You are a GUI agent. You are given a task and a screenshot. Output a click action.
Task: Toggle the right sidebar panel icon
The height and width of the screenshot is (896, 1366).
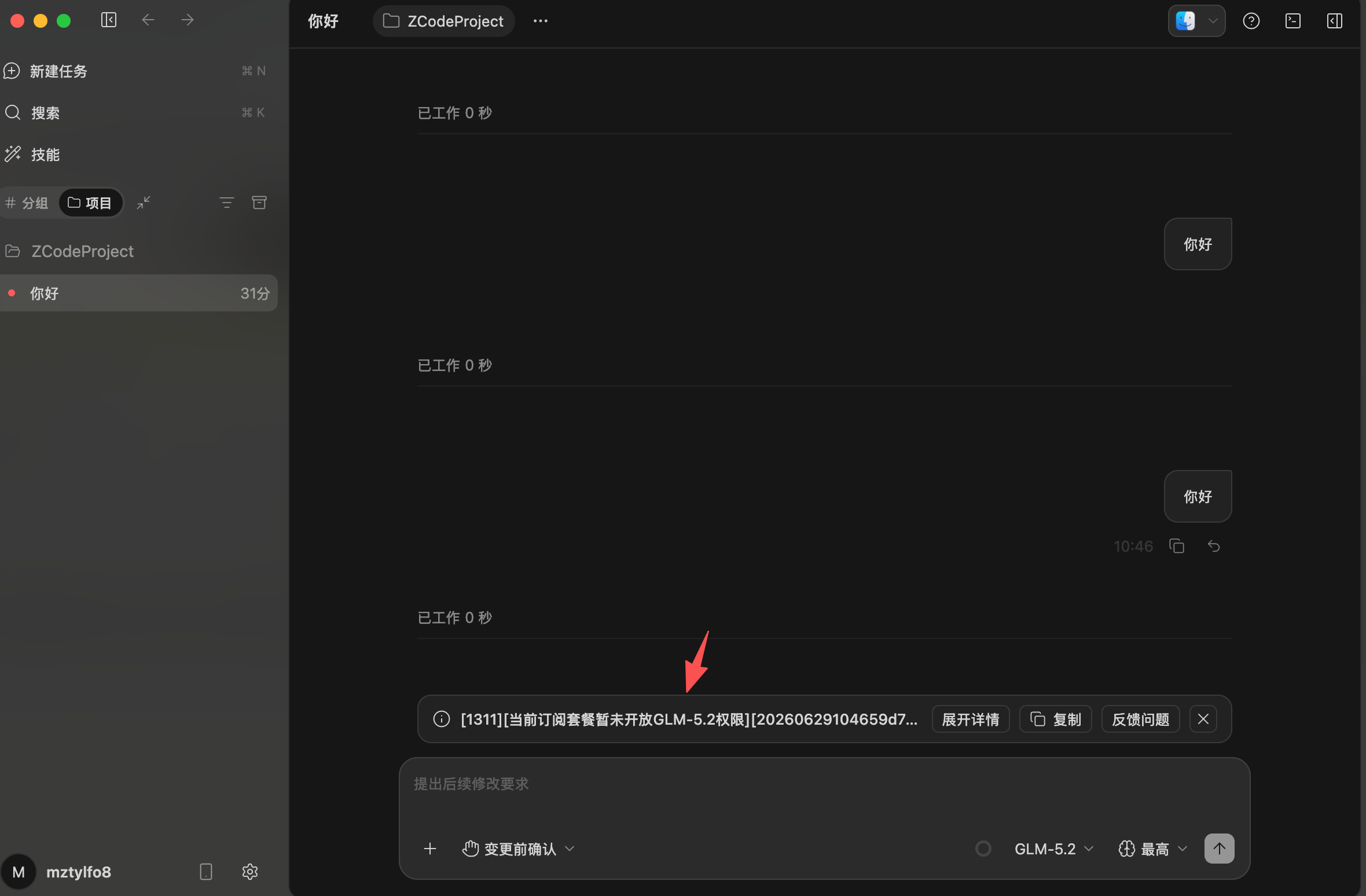tap(1335, 21)
